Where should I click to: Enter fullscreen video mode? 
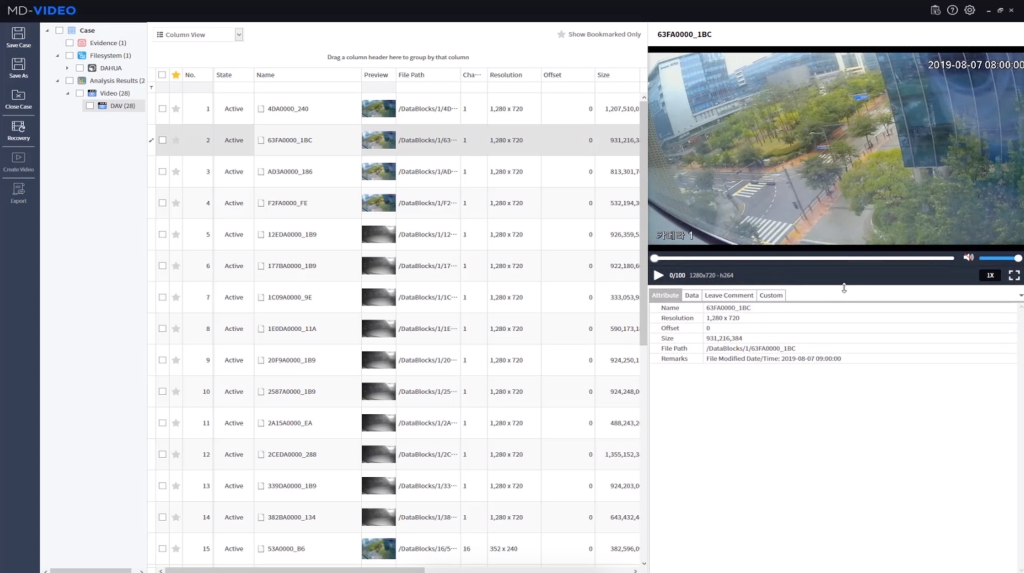coord(1014,275)
